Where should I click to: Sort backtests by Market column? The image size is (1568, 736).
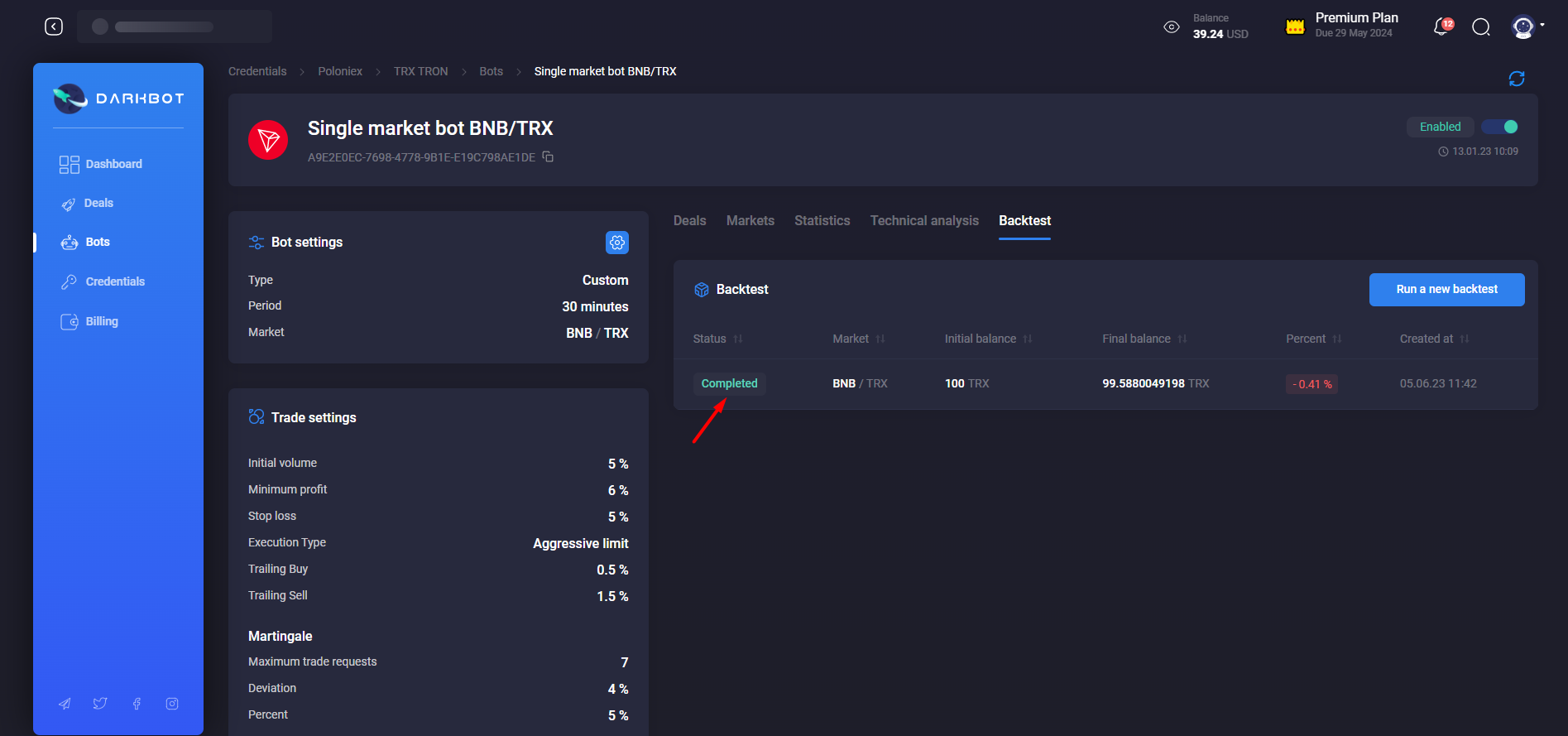(859, 339)
